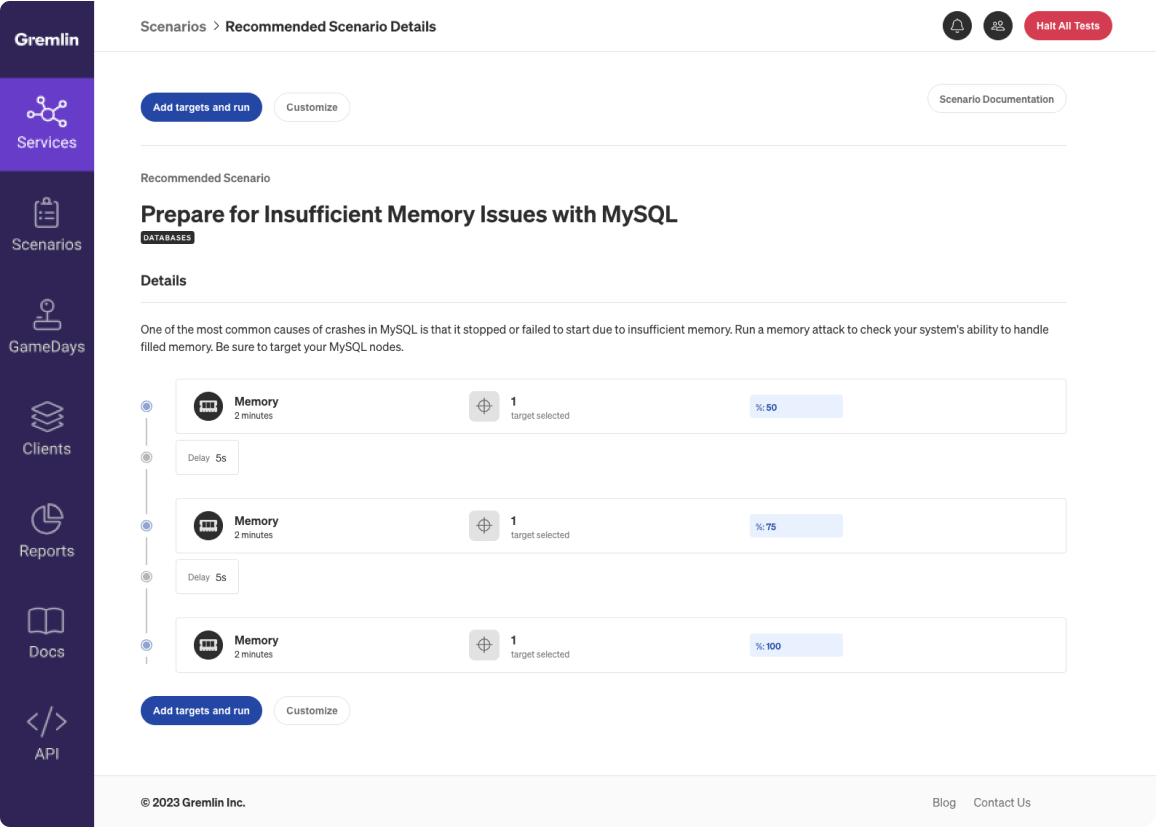Click the second Memory attack chip icon
Image resolution: width=1156 pixels, height=827 pixels.
coord(208,526)
